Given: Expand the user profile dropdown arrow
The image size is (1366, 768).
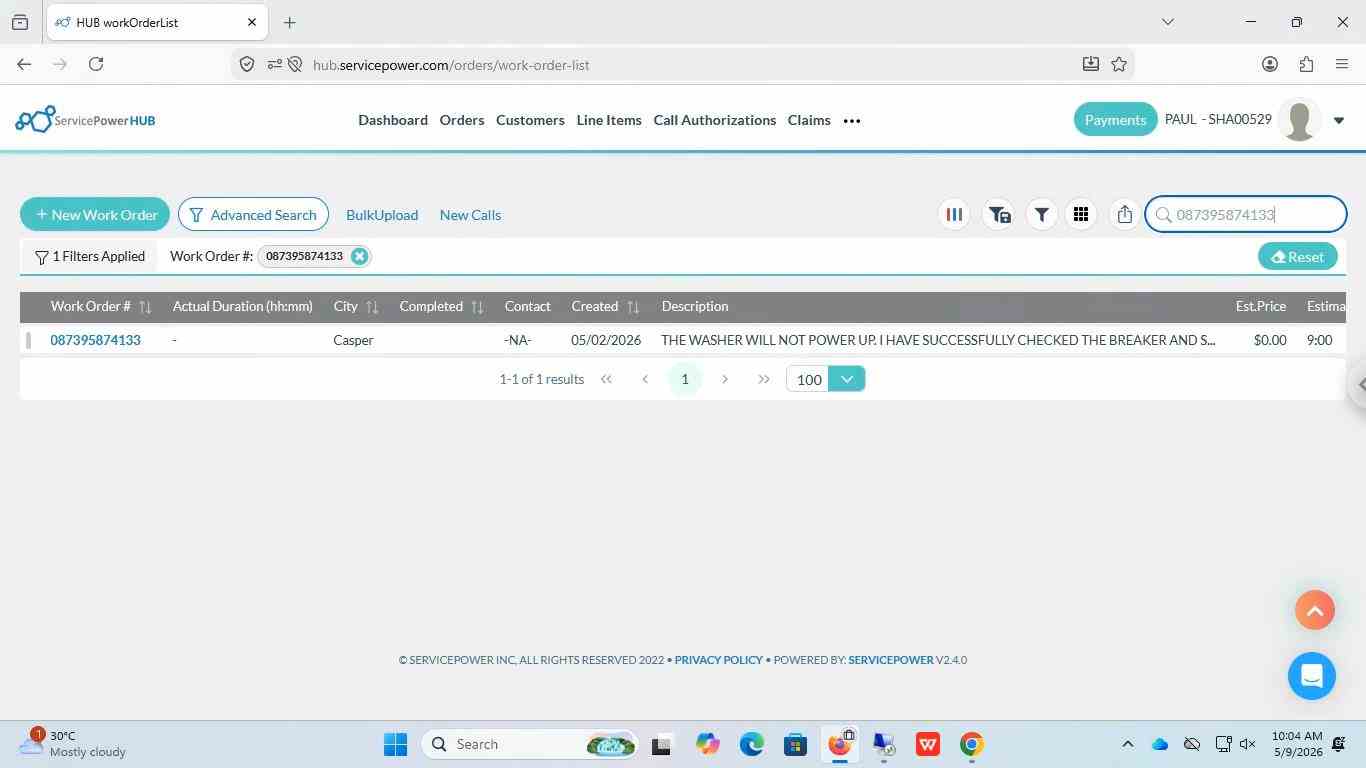Looking at the screenshot, I should coord(1339,121).
